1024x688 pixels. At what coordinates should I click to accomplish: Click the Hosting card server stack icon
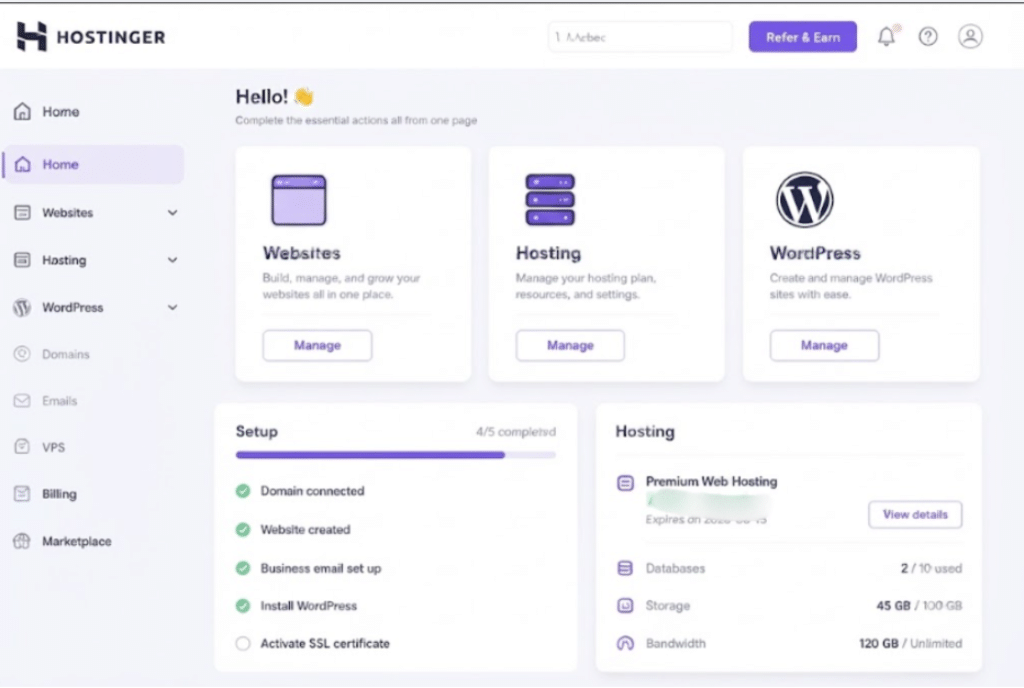pos(550,200)
